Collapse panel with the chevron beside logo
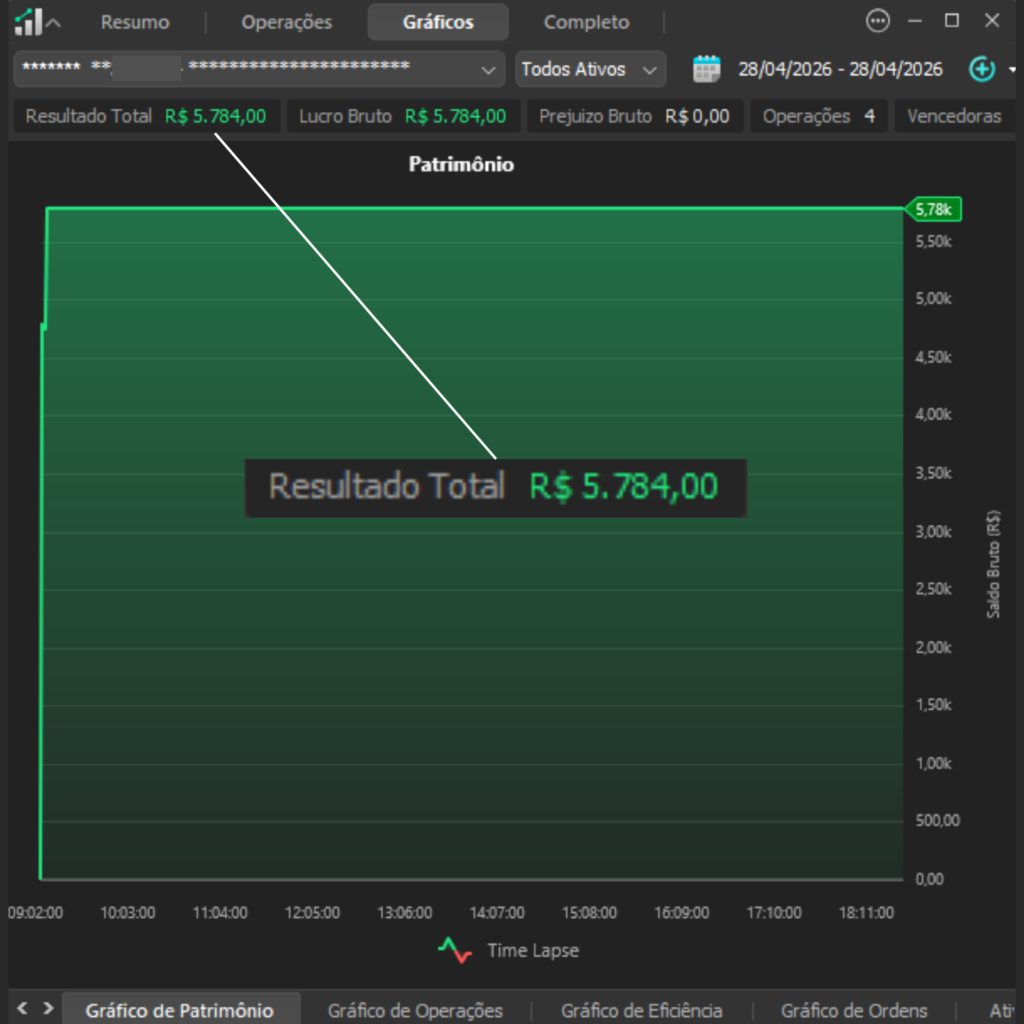The image size is (1024, 1024). (54, 23)
